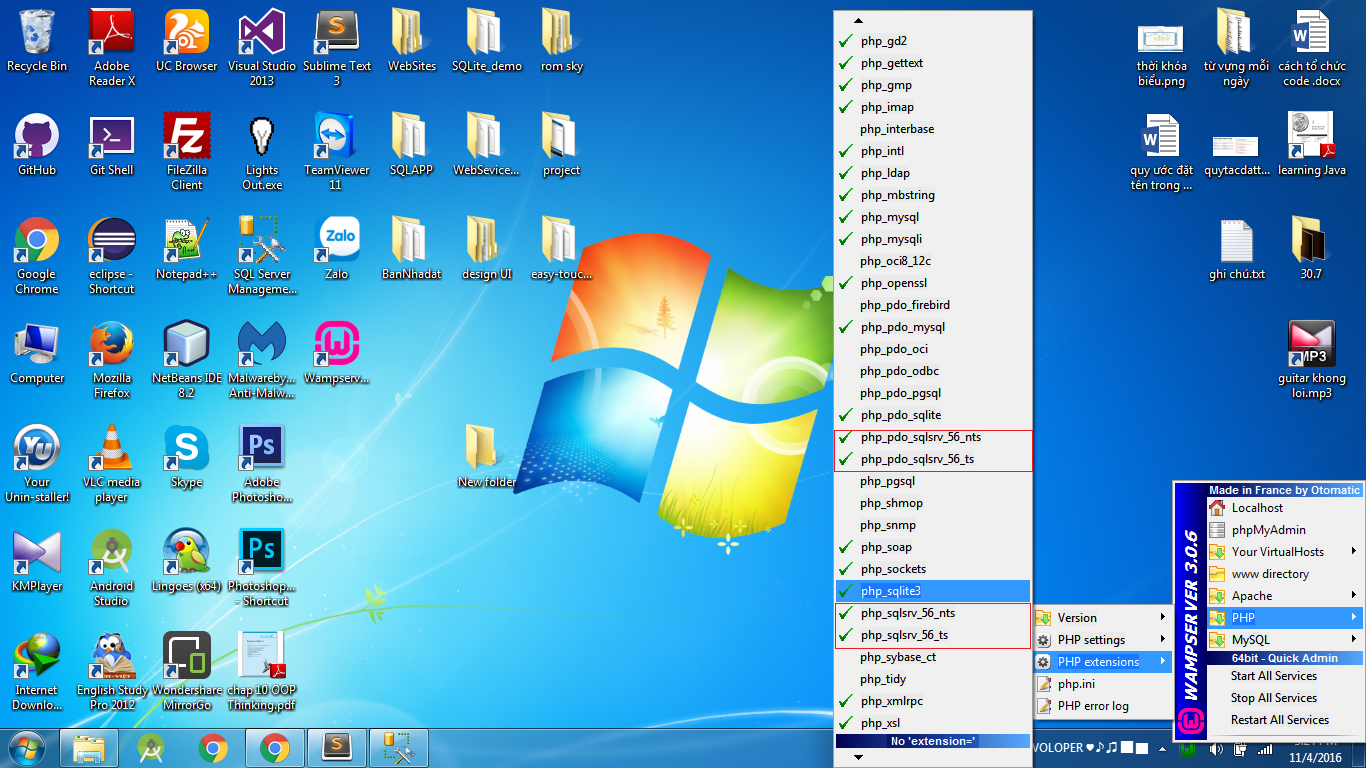The width and height of the screenshot is (1366, 773).
Task: Open the Android Studio desktop shortcut
Action: click(111, 568)
